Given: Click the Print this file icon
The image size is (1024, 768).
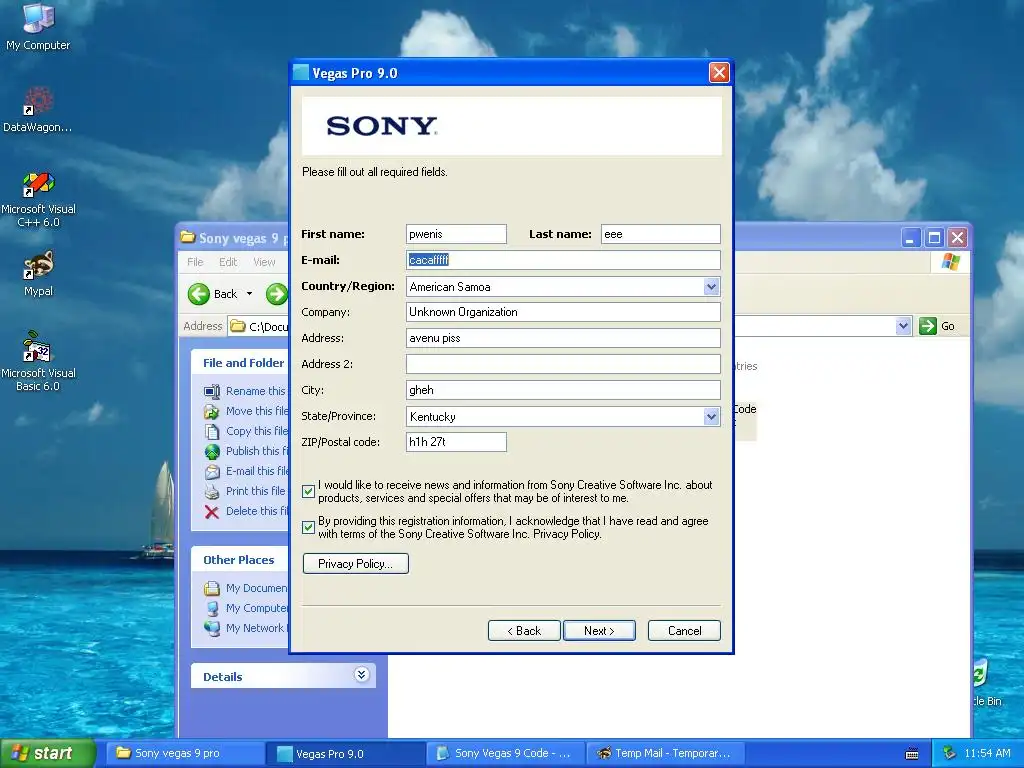Looking at the screenshot, I should pos(212,491).
